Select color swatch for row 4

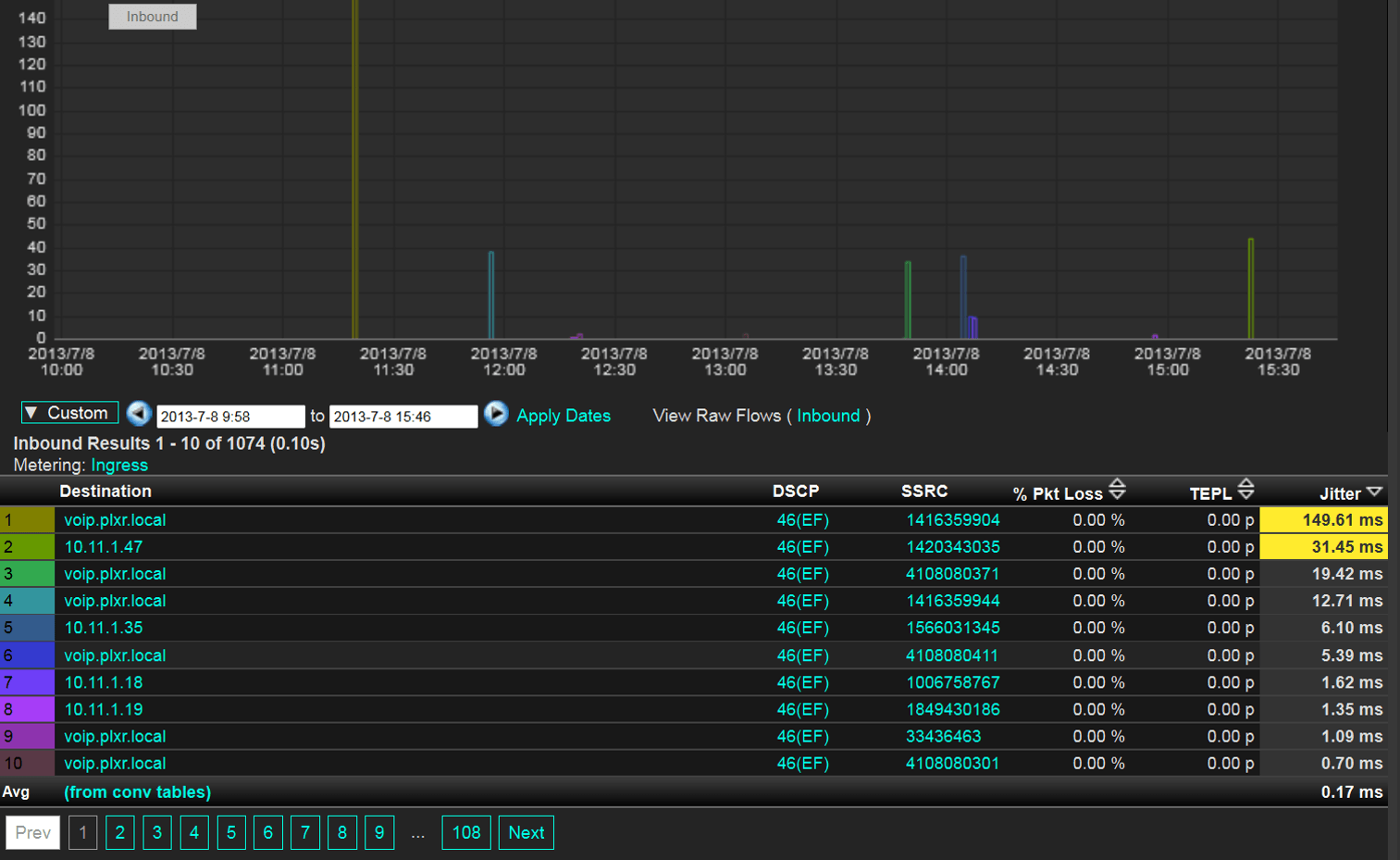tap(28, 601)
